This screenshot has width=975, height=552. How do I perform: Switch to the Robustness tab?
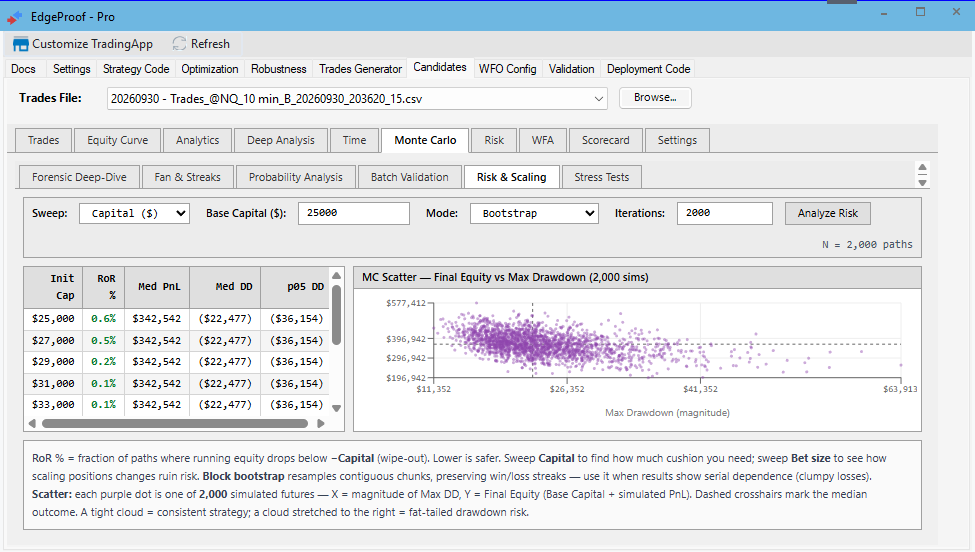279,69
